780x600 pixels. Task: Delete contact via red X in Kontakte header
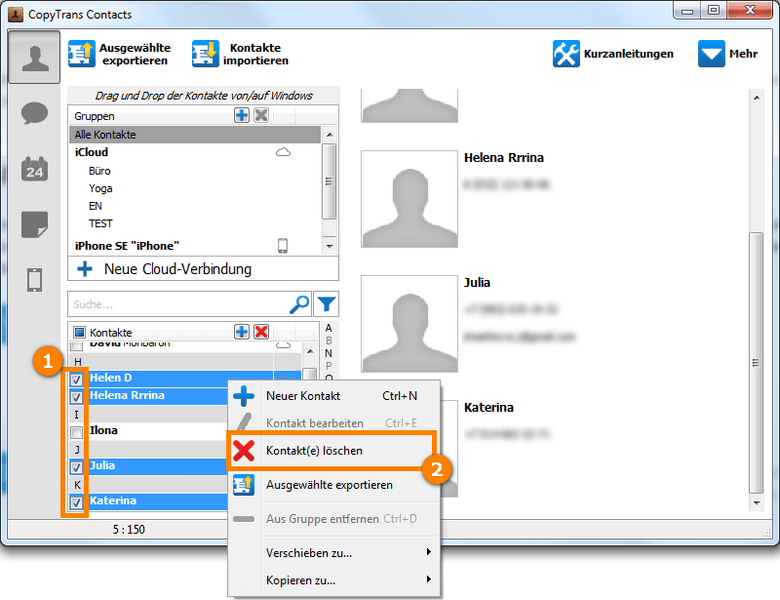[x=261, y=332]
